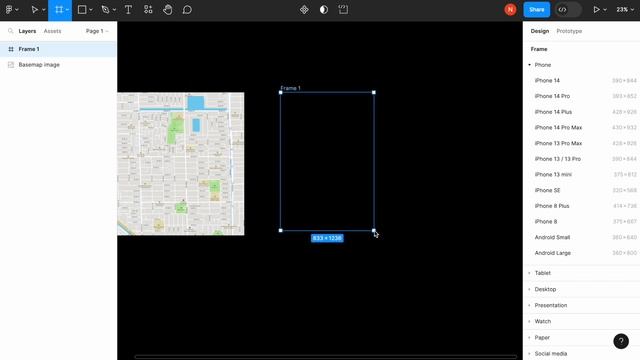Choose the iPhone SE preset
This screenshot has height=360, width=640.
pos(583,190)
